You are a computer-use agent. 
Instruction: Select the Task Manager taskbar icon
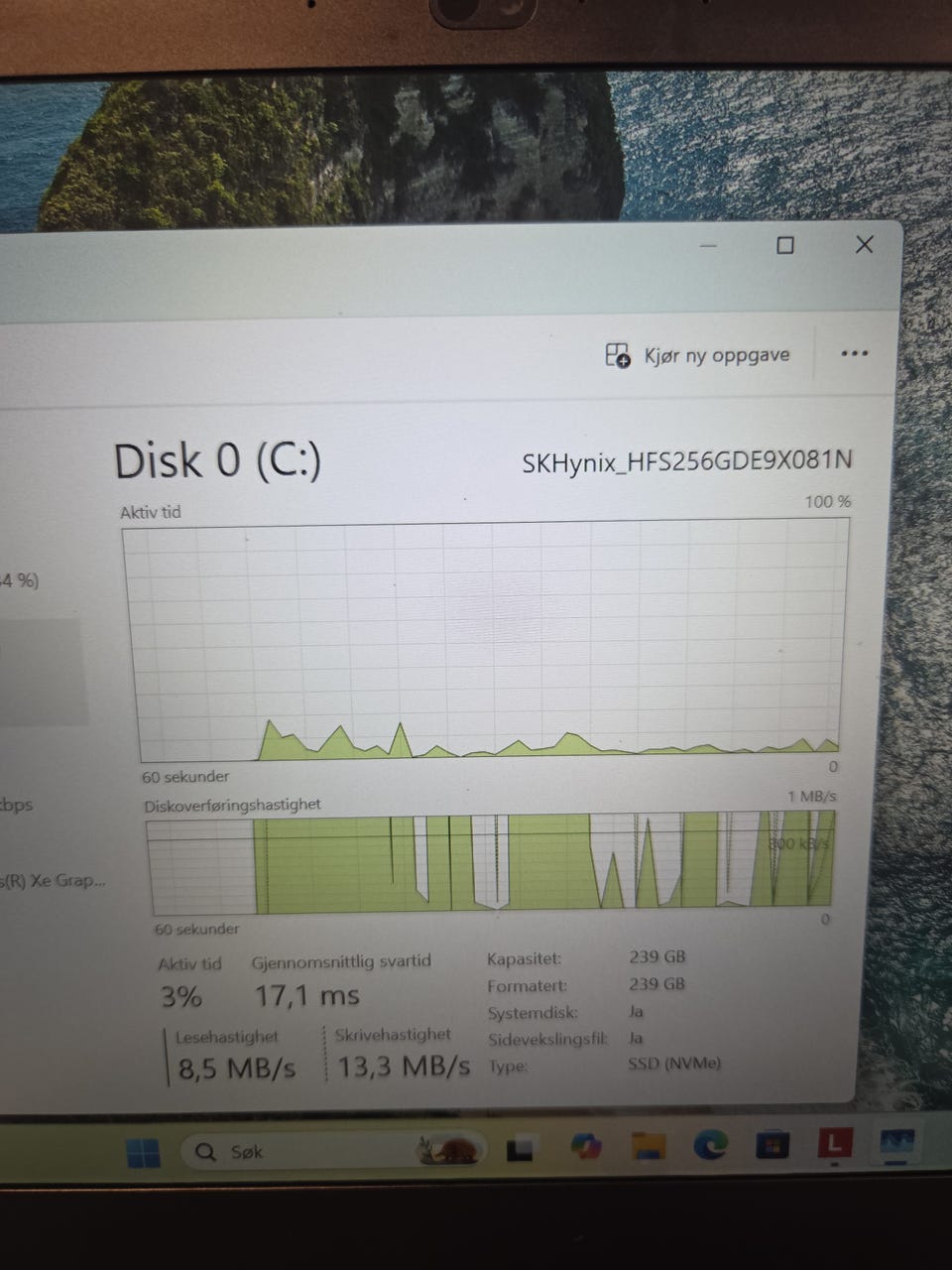895,1143
